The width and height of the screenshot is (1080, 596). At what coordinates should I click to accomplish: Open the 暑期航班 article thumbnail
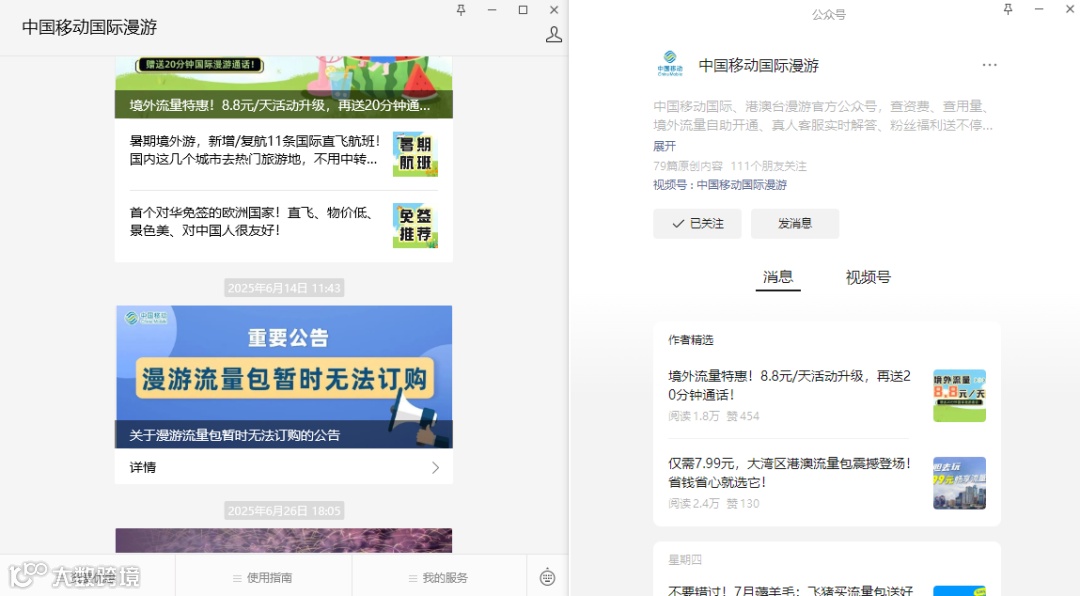tap(415, 154)
